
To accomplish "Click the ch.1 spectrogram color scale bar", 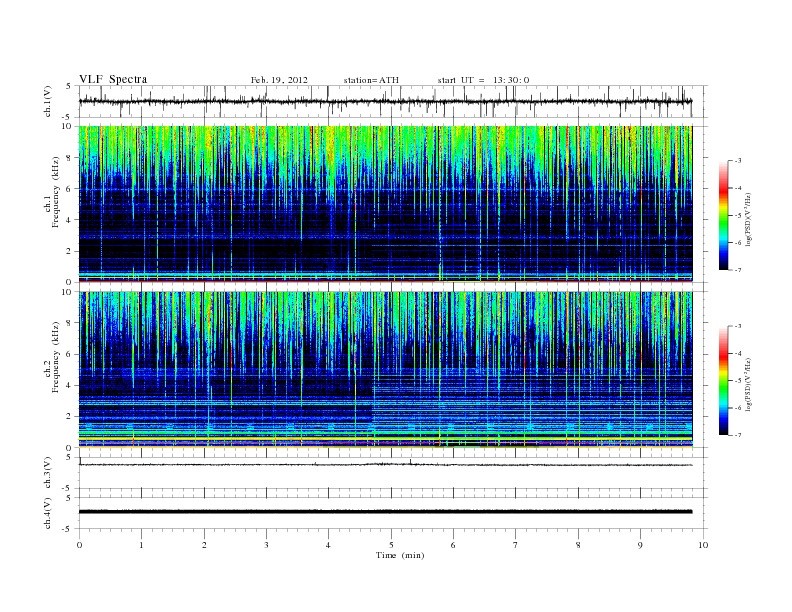I will click(x=724, y=215).
